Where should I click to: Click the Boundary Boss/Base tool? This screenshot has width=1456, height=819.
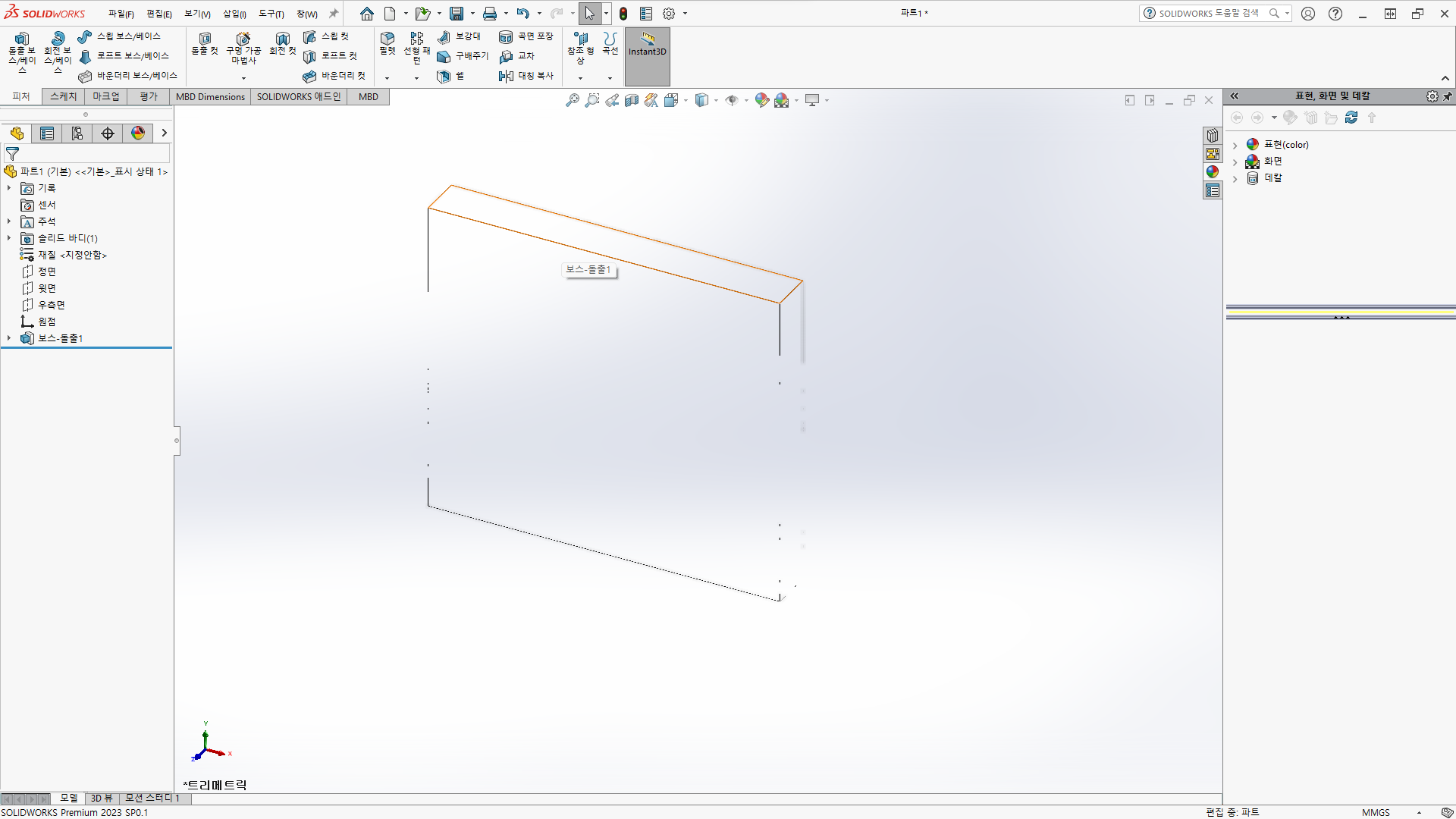tap(128, 76)
